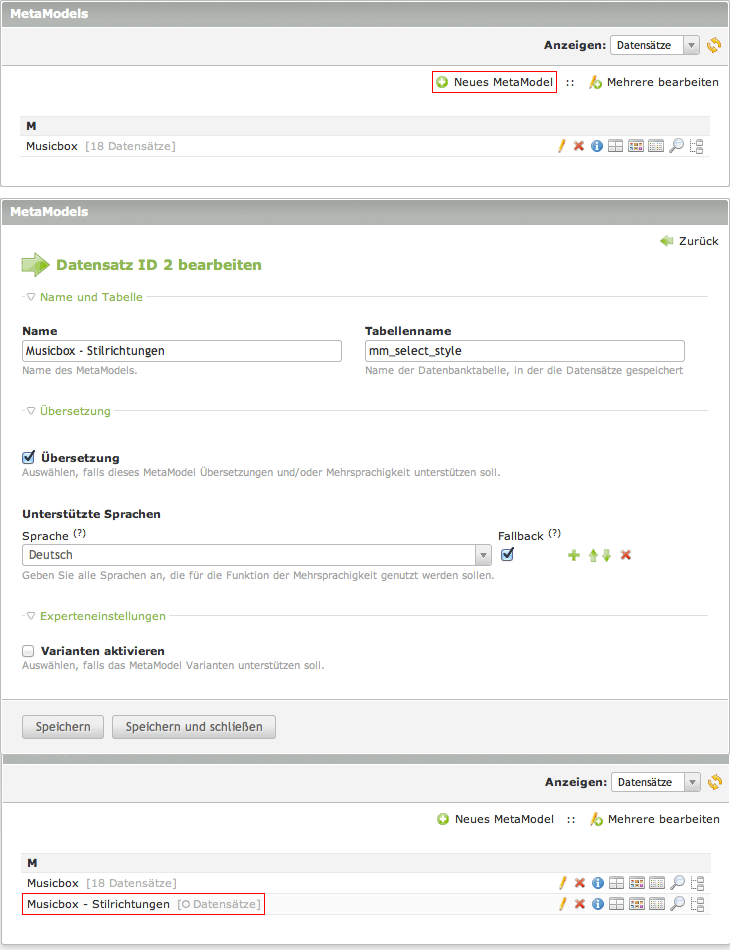
Task: Enable the Varianten aktivieren checkbox
Action: pos(29,650)
